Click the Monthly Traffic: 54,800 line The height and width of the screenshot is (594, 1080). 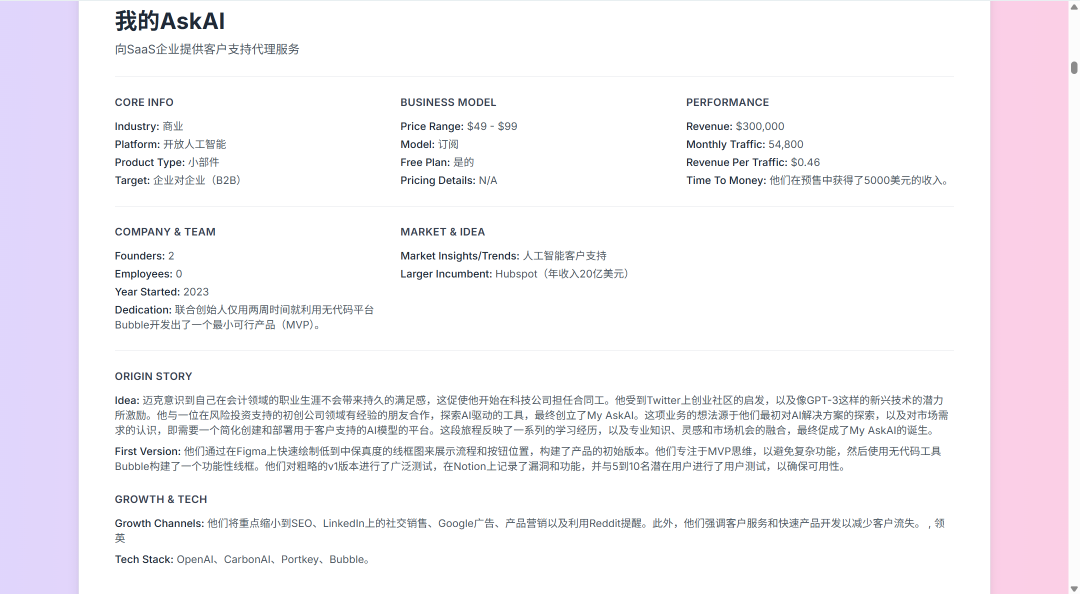pos(745,144)
